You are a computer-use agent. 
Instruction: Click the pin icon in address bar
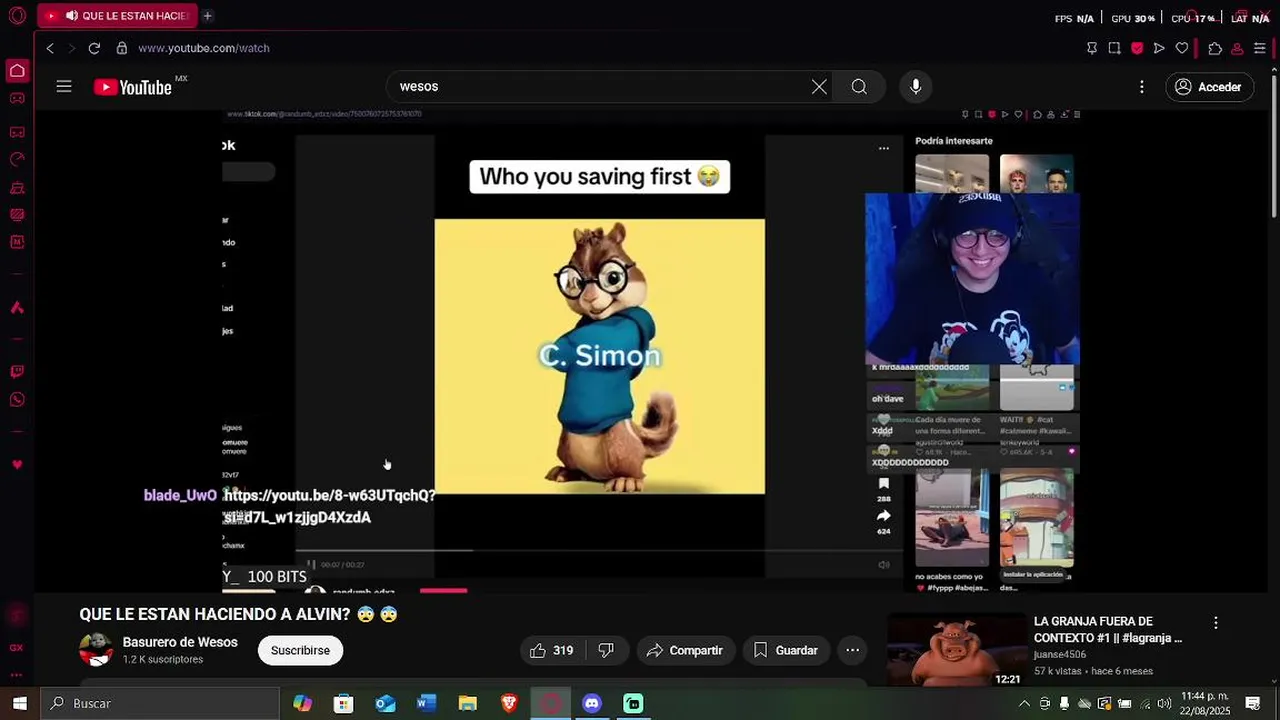[x=1091, y=48]
